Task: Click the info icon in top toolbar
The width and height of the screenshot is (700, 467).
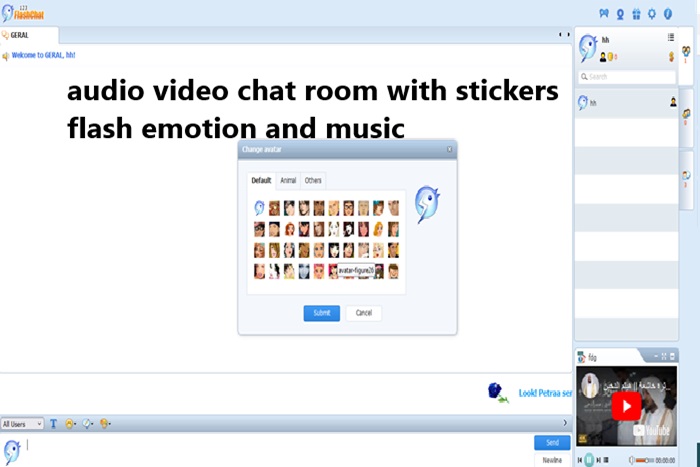Action: (x=667, y=14)
